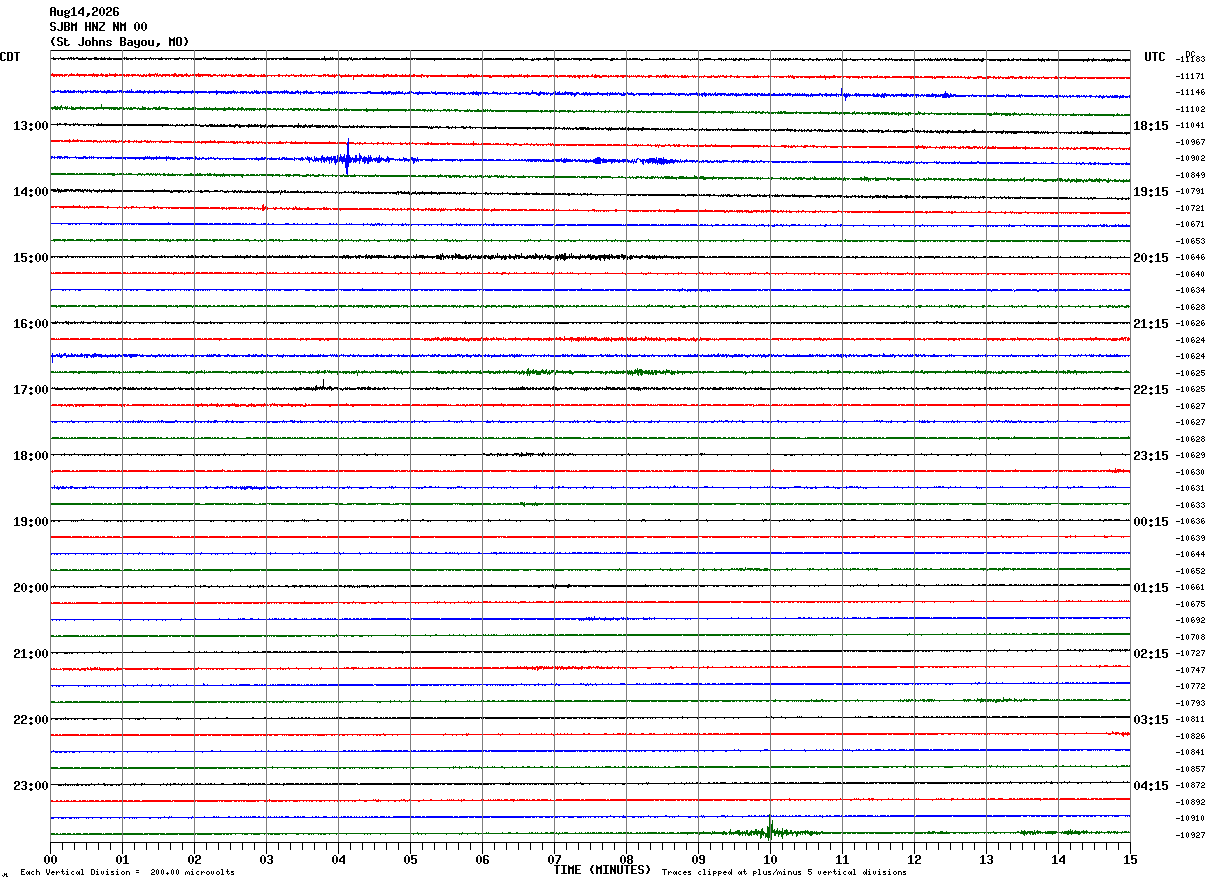
Task: Select the 20:00 CDT time label
Action: pyautogui.click(x=31, y=588)
